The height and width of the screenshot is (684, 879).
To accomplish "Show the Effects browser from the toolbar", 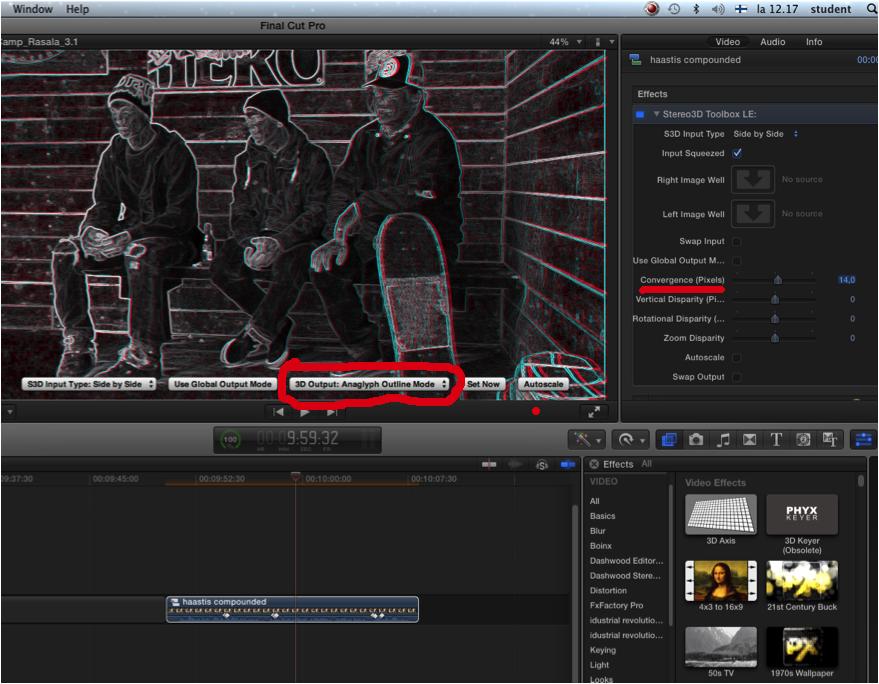I will tap(669, 440).
